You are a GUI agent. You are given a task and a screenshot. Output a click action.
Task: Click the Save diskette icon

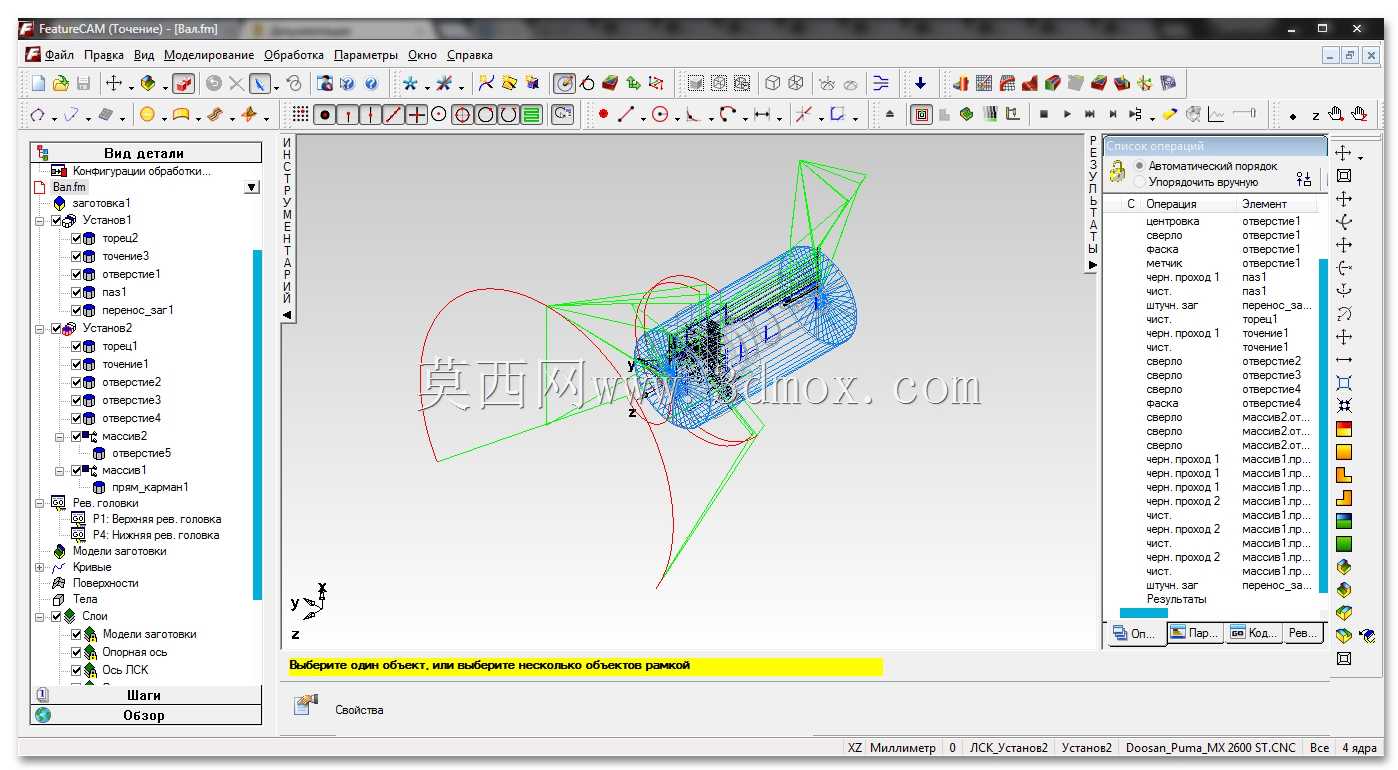click(84, 83)
